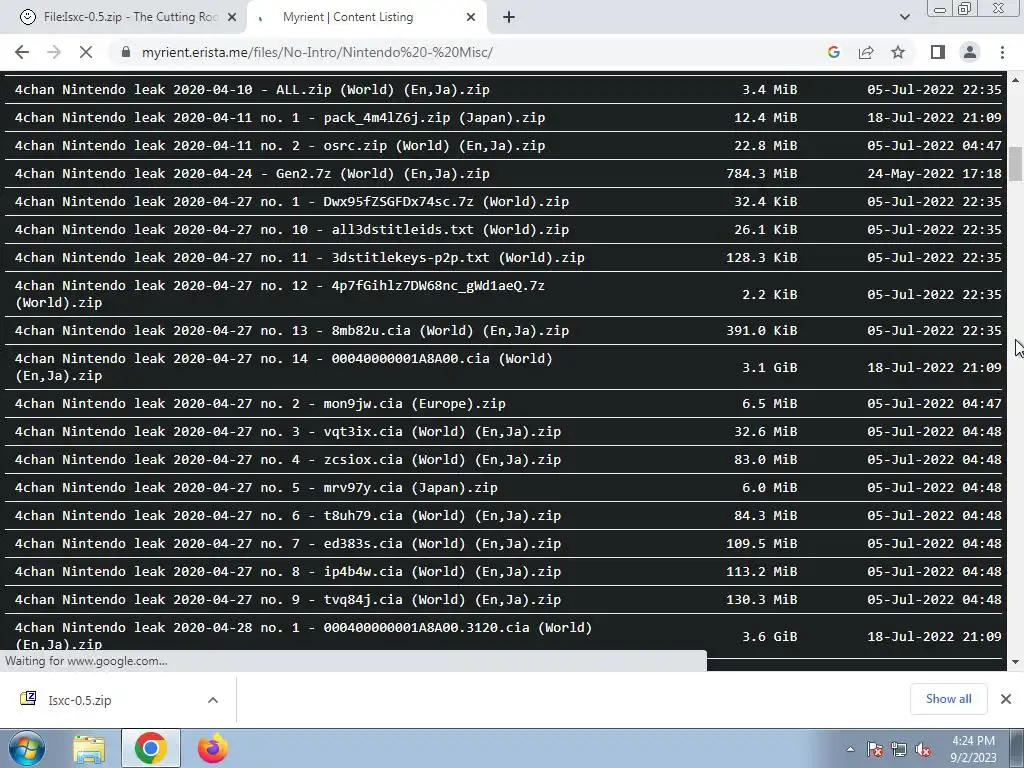This screenshot has width=1024, height=768.
Task: Download ip4b4w.cia zip file
Action: click(x=288, y=572)
